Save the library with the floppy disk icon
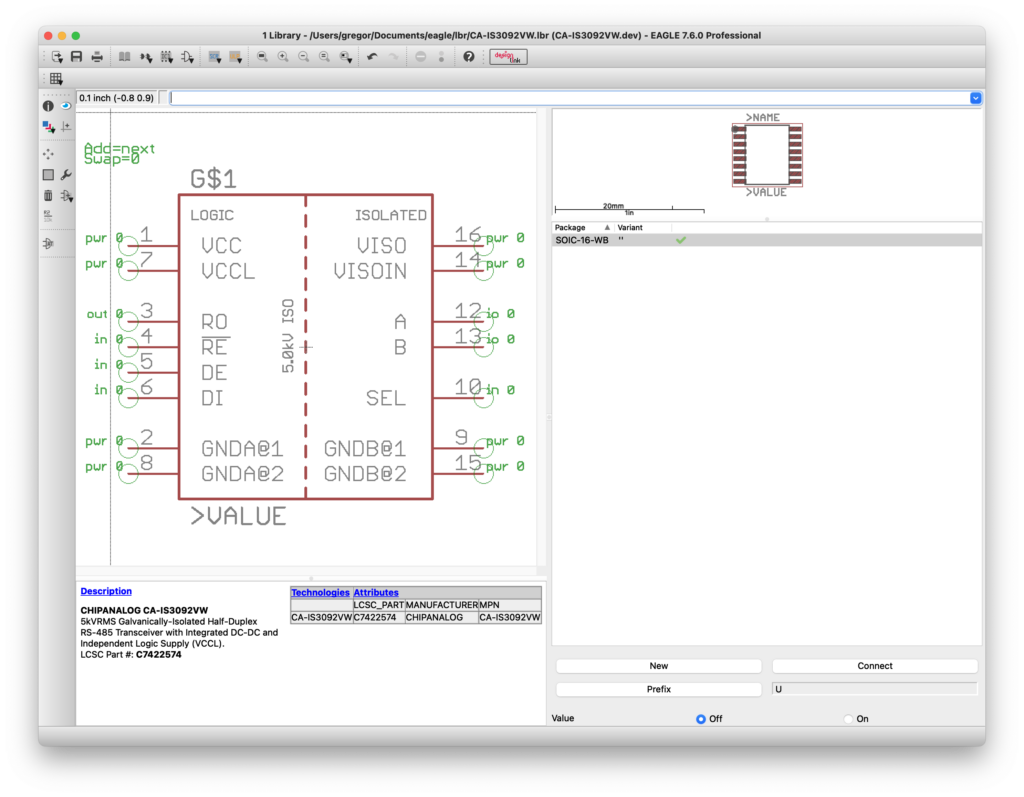The image size is (1024, 797). pos(76,57)
